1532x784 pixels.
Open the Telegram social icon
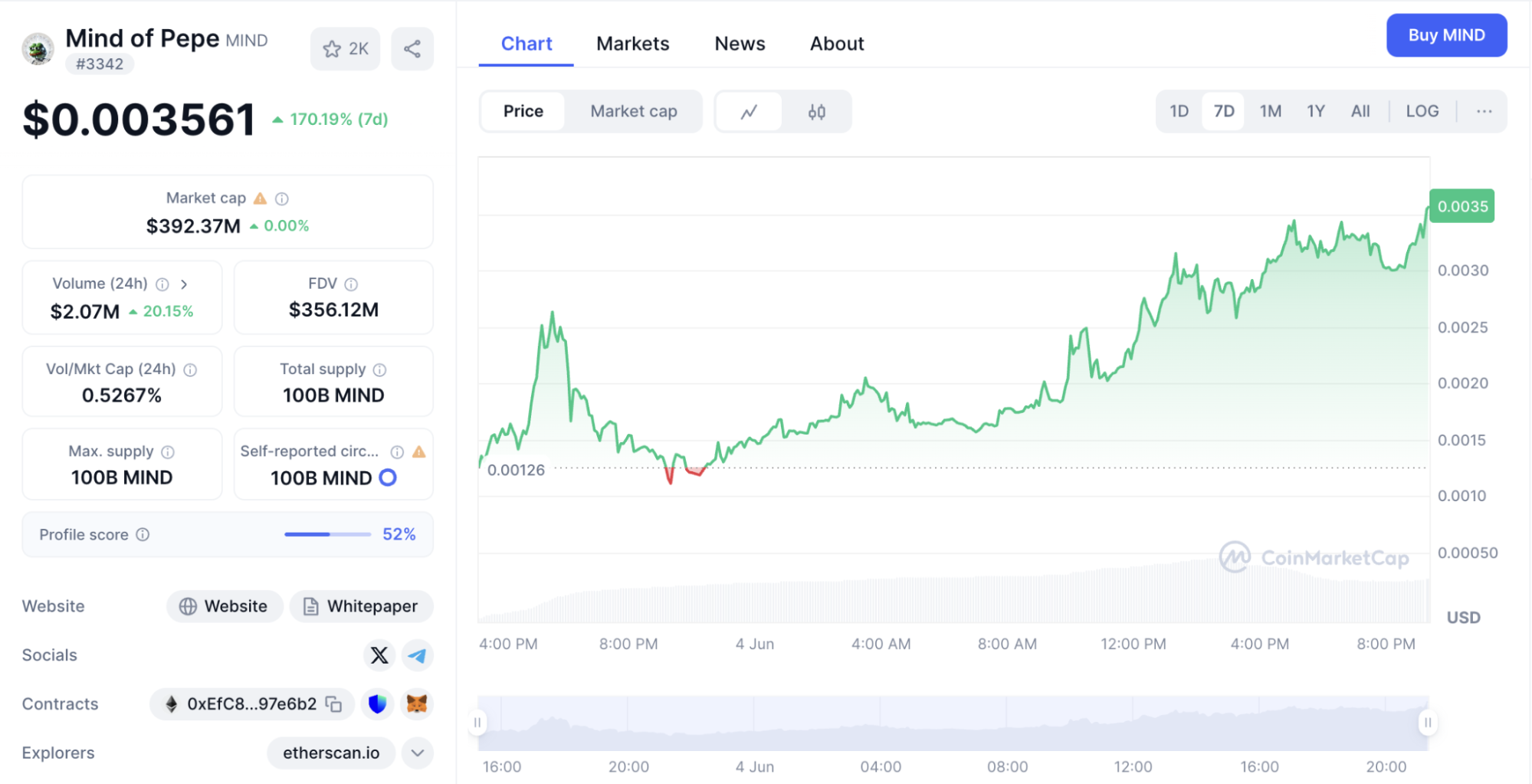[x=417, y=655]
